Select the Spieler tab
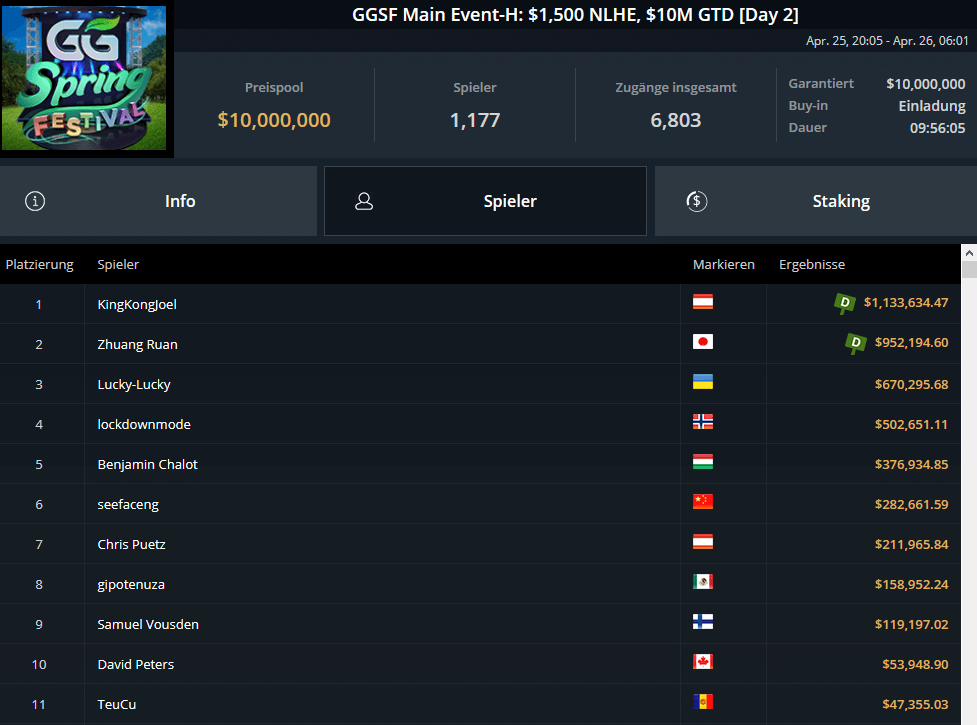This screenshot has width=977, height=725. point(510,201)
